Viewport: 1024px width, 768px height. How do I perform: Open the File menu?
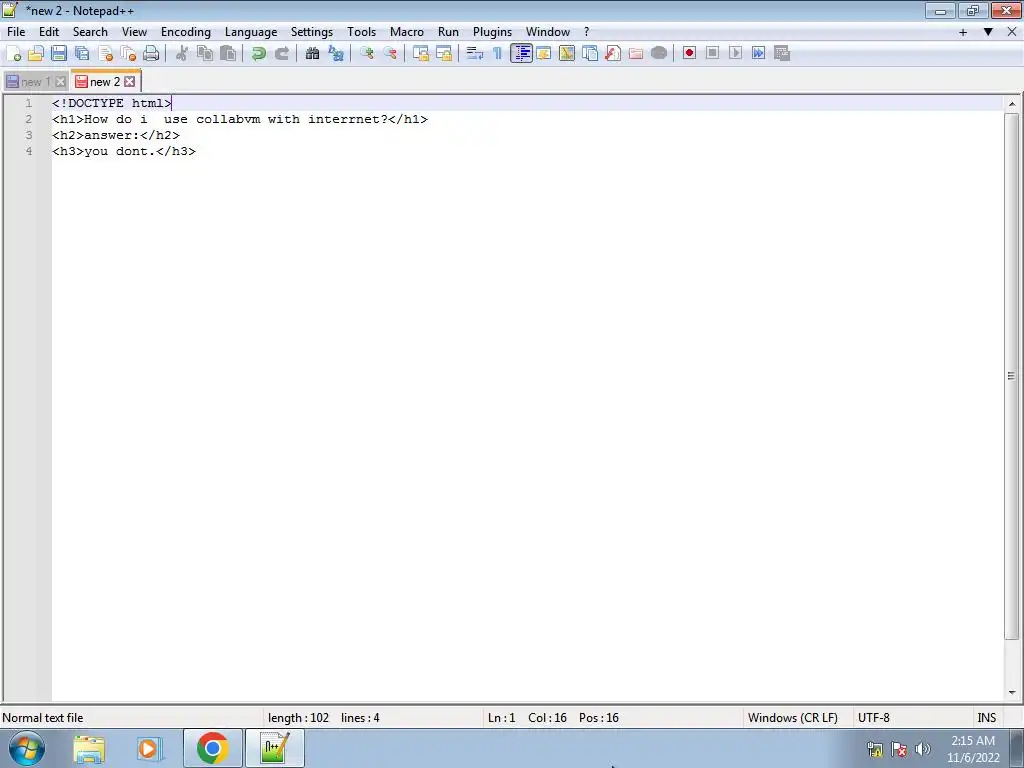click(16, 32)
